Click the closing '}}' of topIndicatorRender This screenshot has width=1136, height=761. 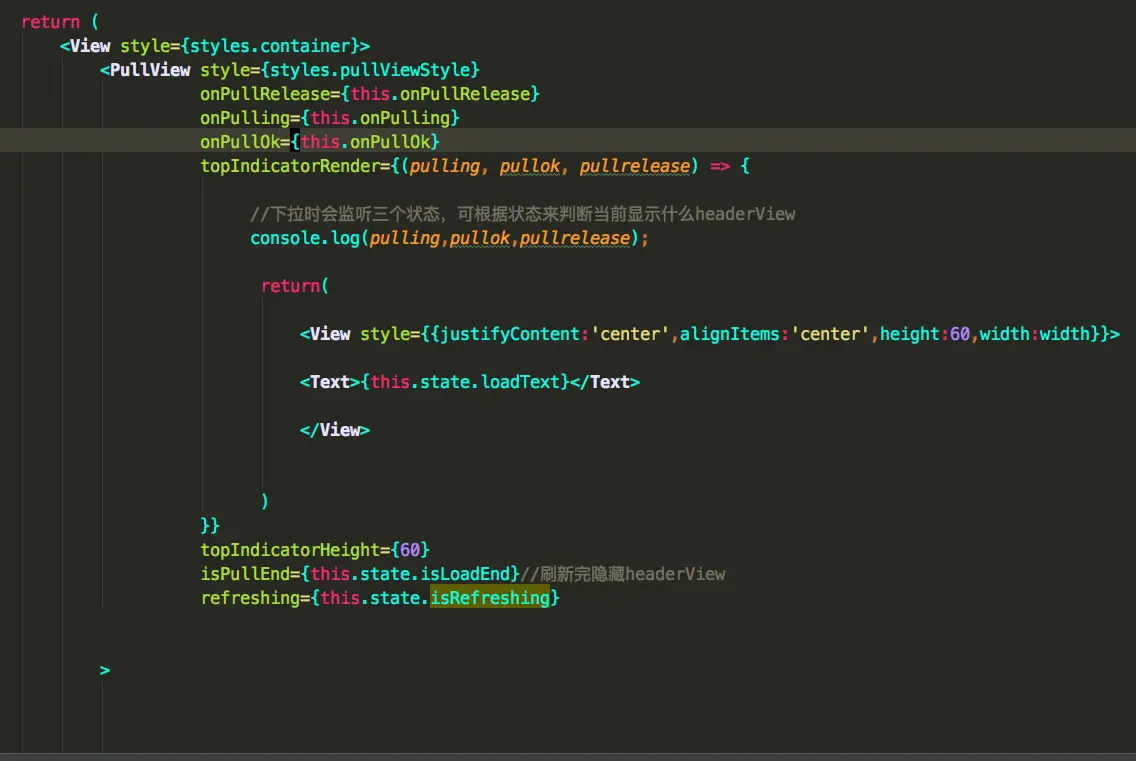click(x=210, y=525)
